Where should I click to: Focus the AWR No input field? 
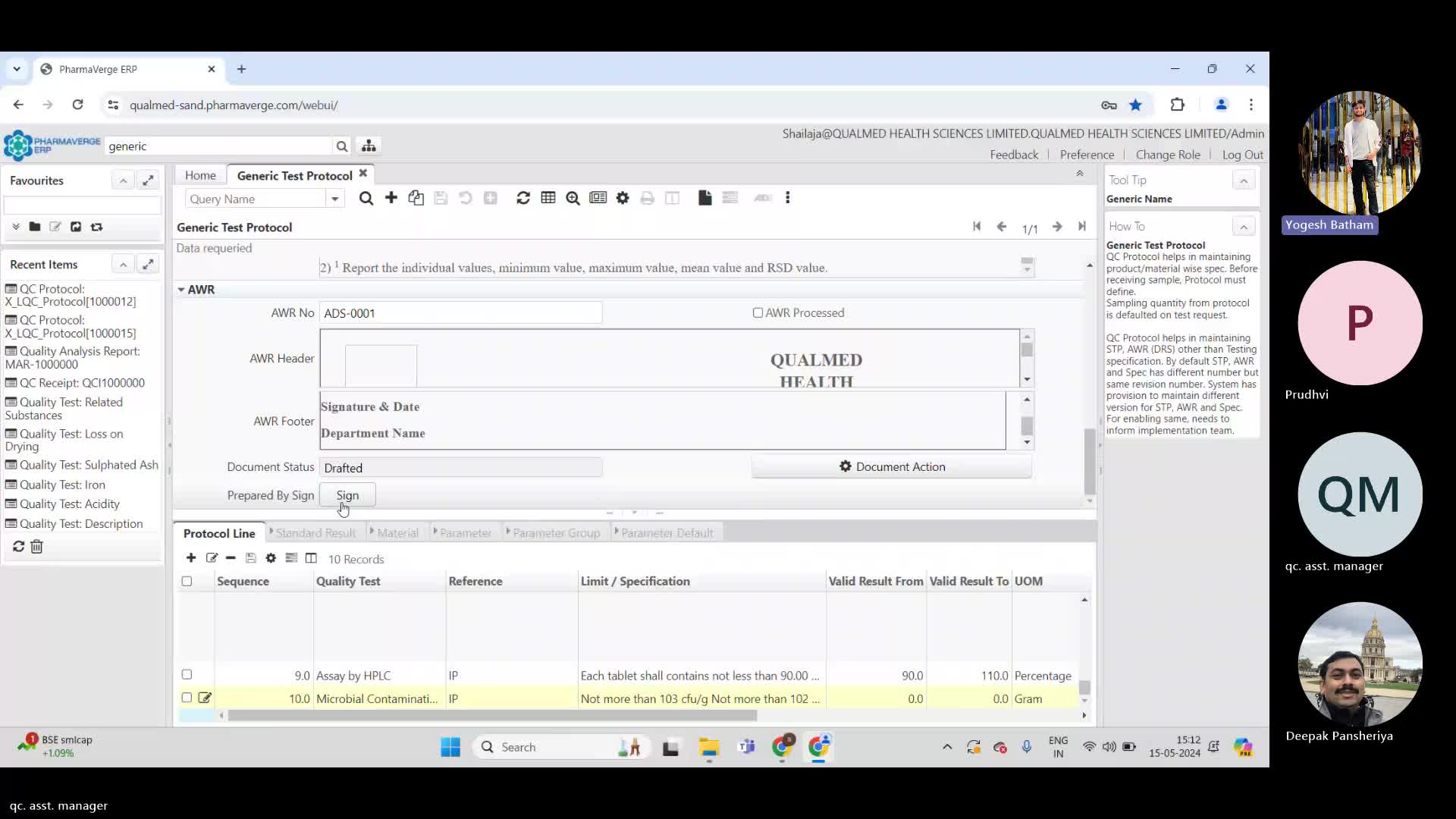[x=461, y=313]
